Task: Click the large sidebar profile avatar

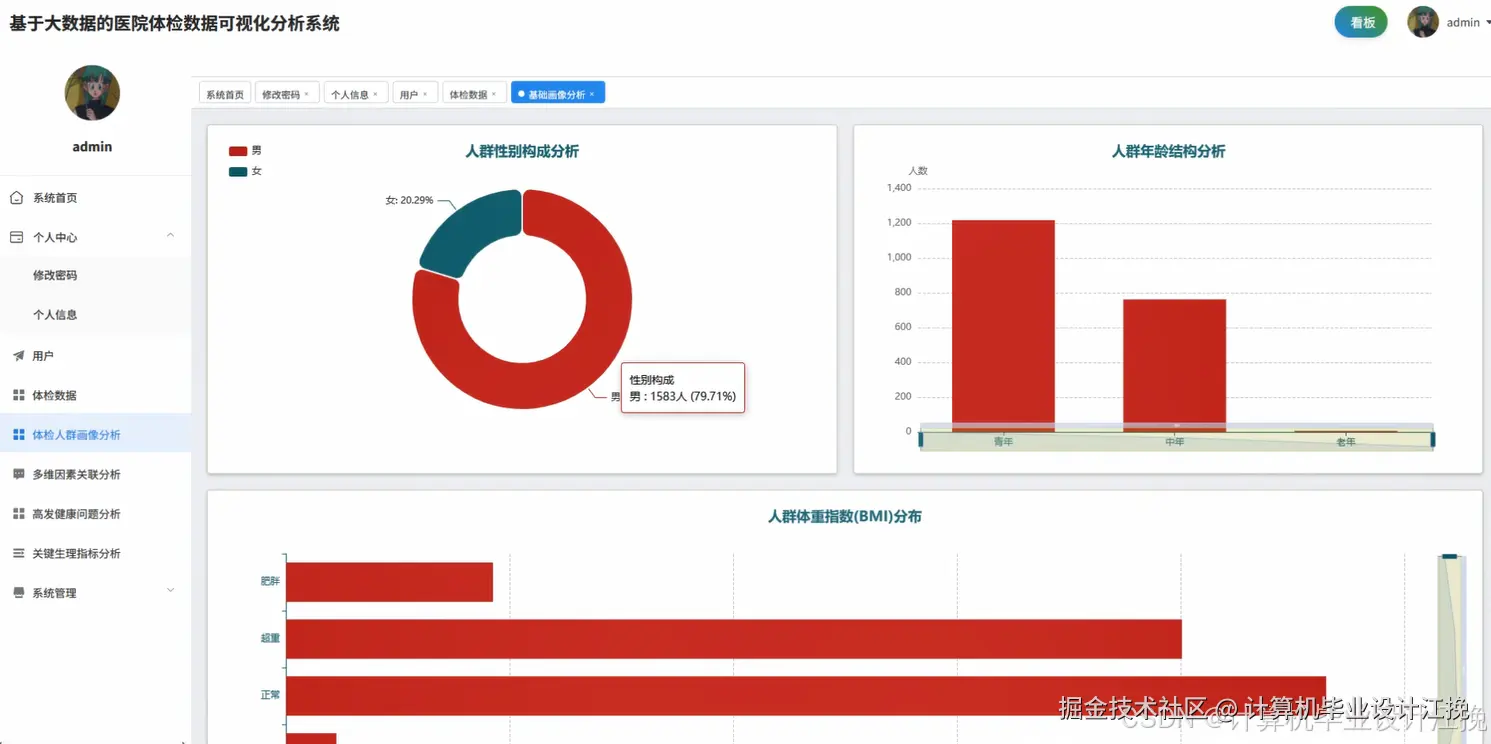Action: 92,93
